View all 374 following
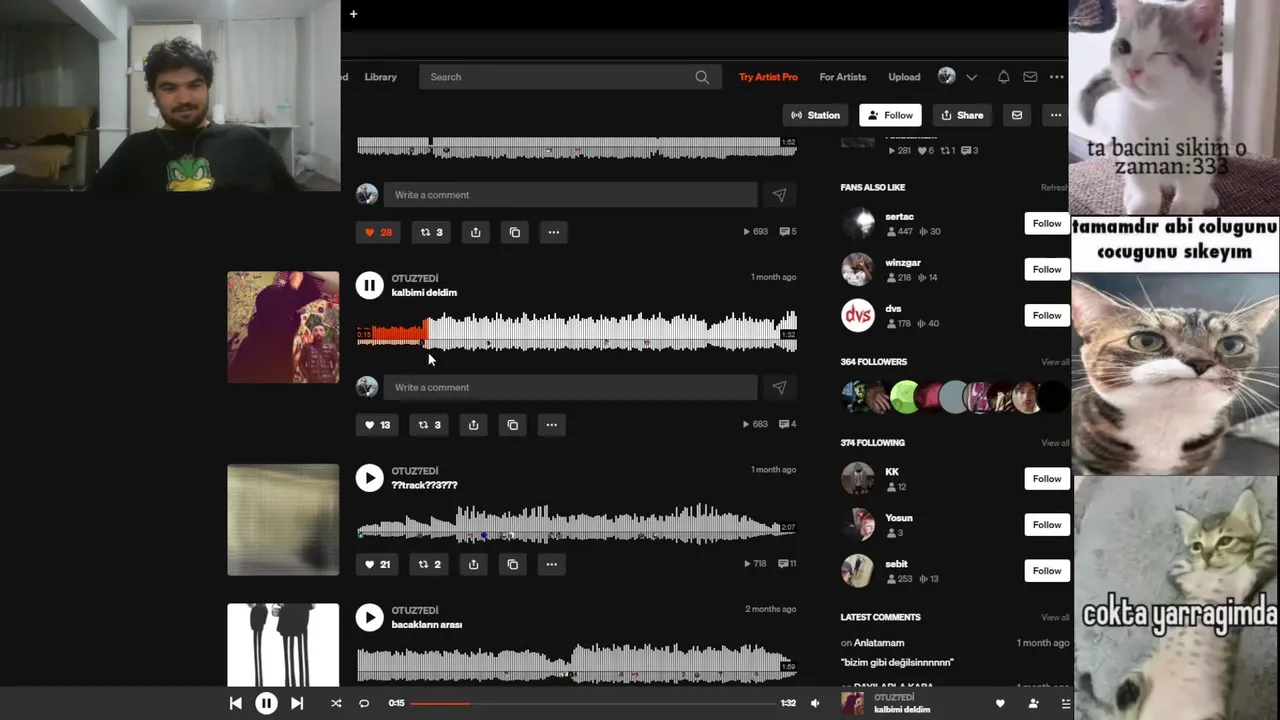1280x720 pixels. tap(1055, 443)
